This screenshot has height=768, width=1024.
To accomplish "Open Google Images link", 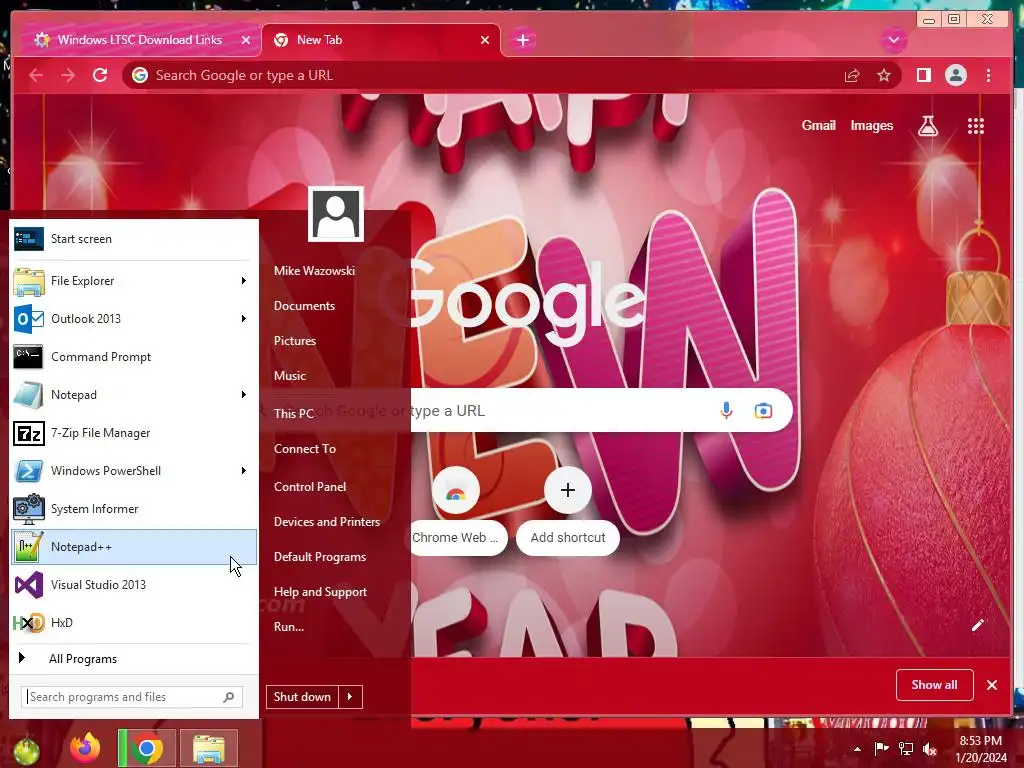I will pos(871,125).
